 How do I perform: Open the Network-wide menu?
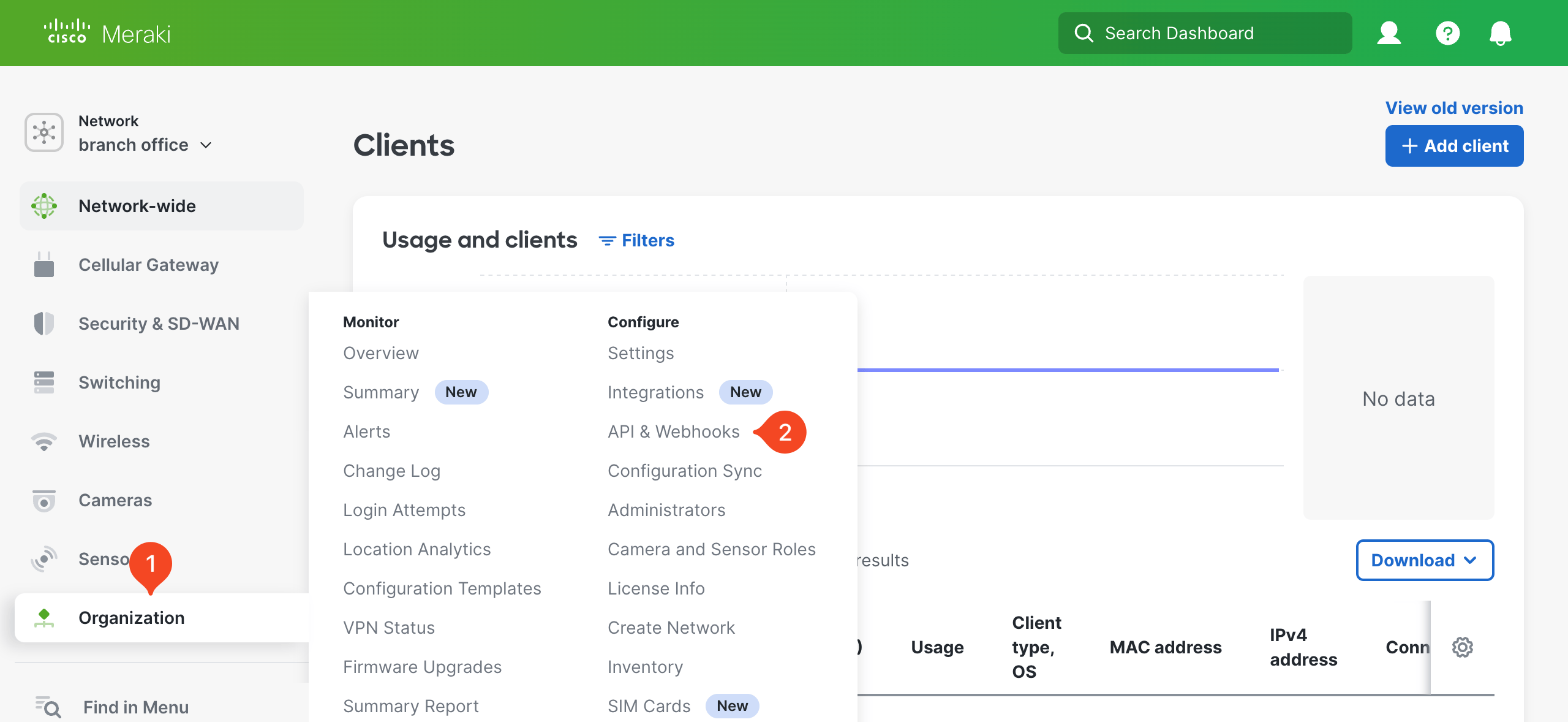(x=162, y=206)
